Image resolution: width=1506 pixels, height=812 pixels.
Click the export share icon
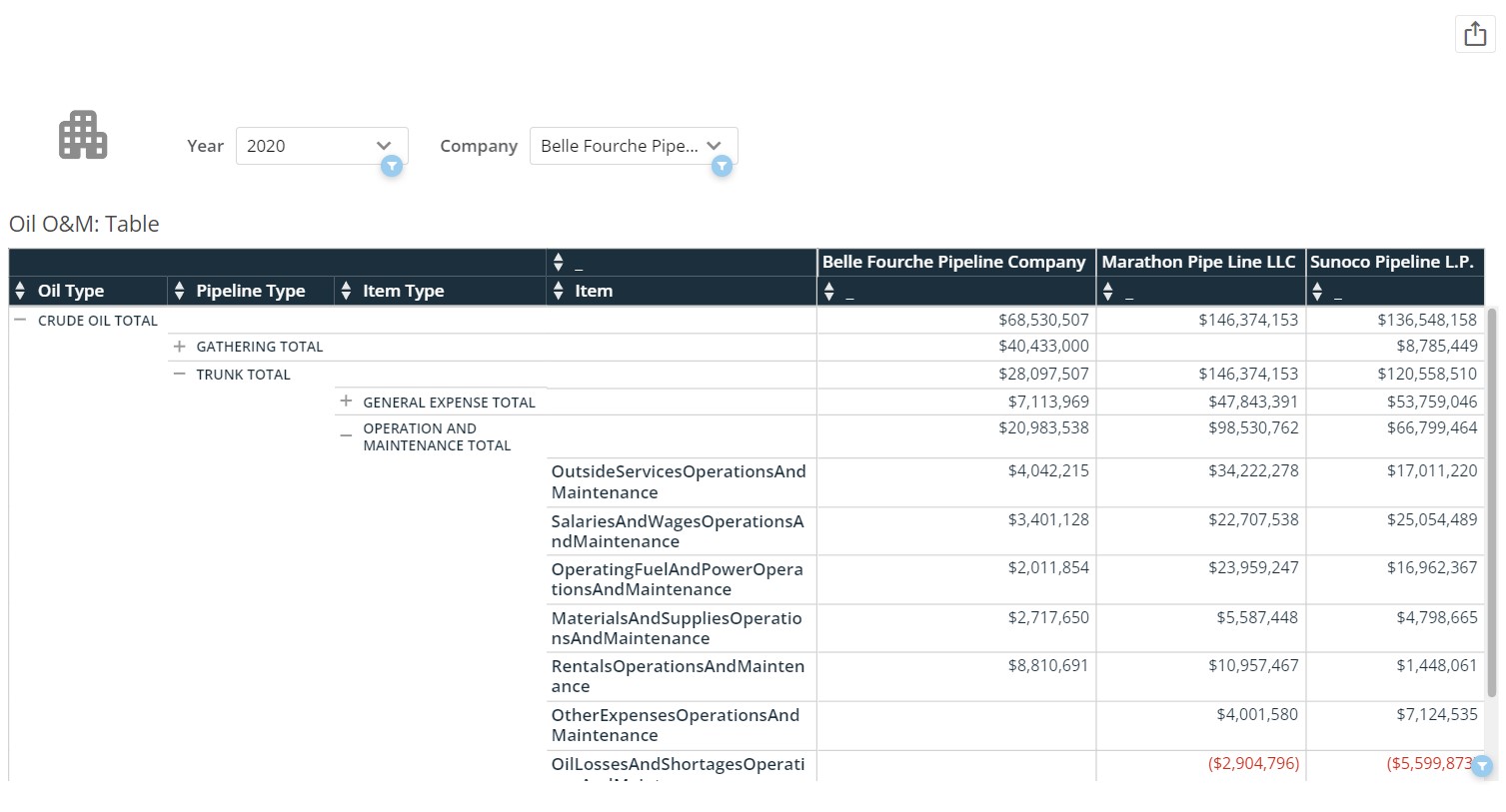click(1475, 34)
